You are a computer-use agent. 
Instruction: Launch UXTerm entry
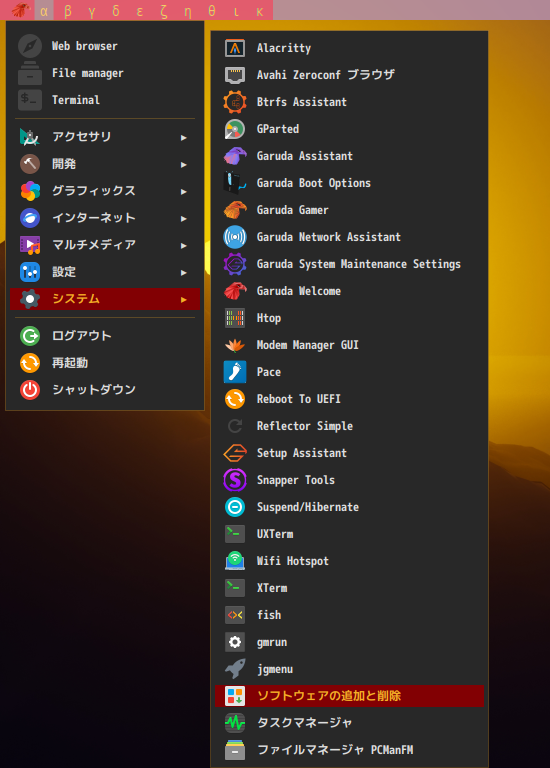(x=349, y=534)
